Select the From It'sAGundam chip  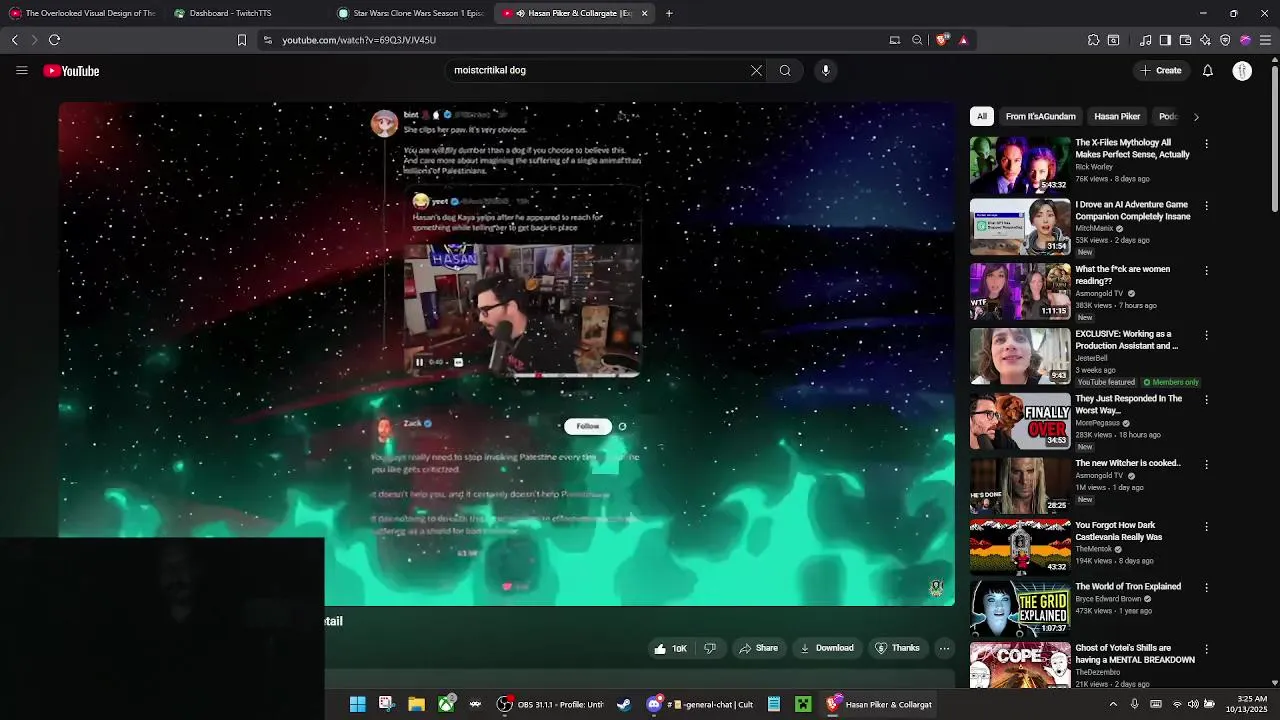[1040, 116]
